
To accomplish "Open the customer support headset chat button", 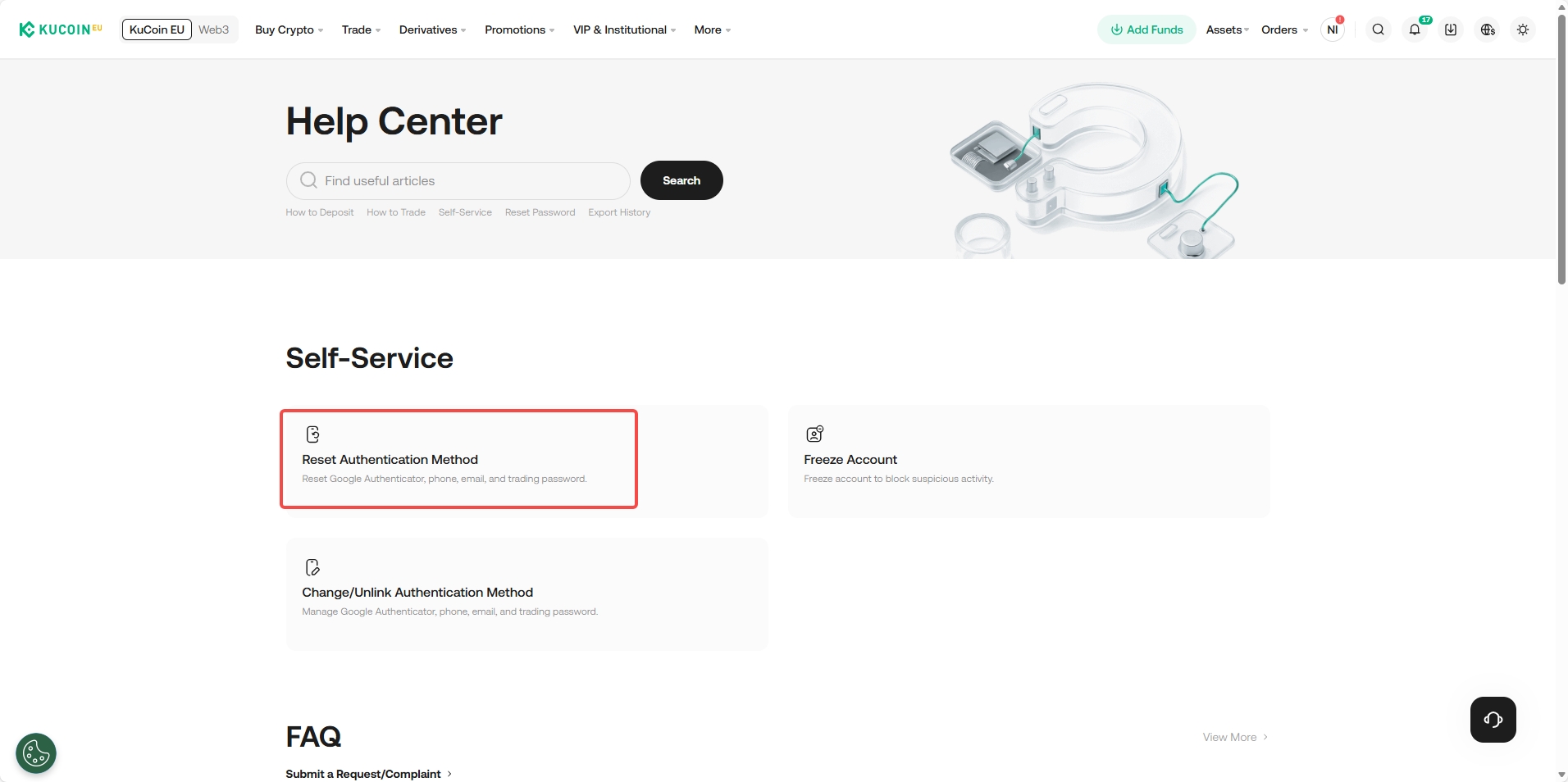I will tap(1493, 720).
